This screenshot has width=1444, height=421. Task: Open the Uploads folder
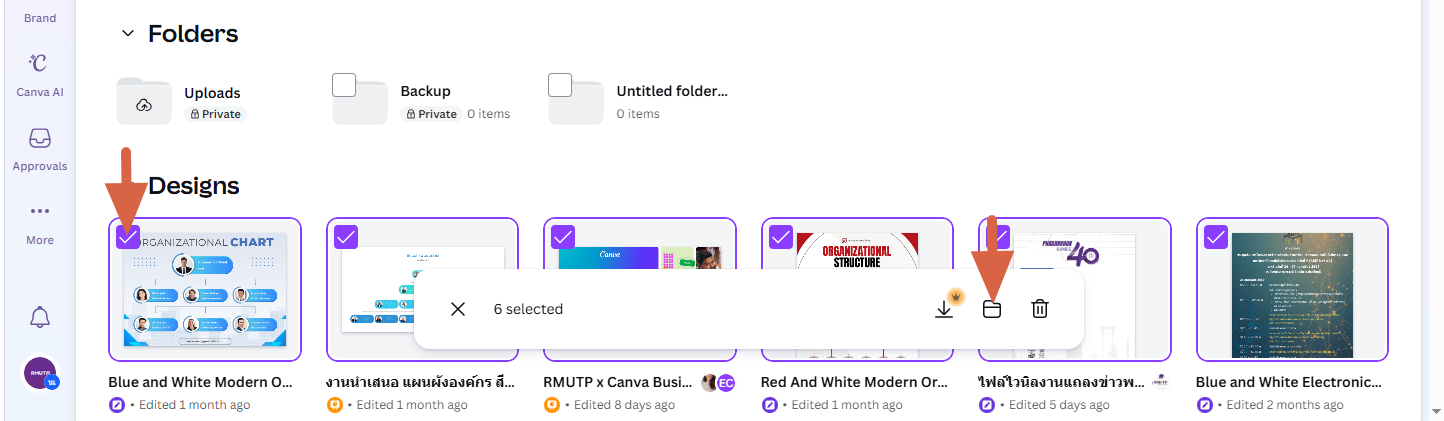pos(212,93)
